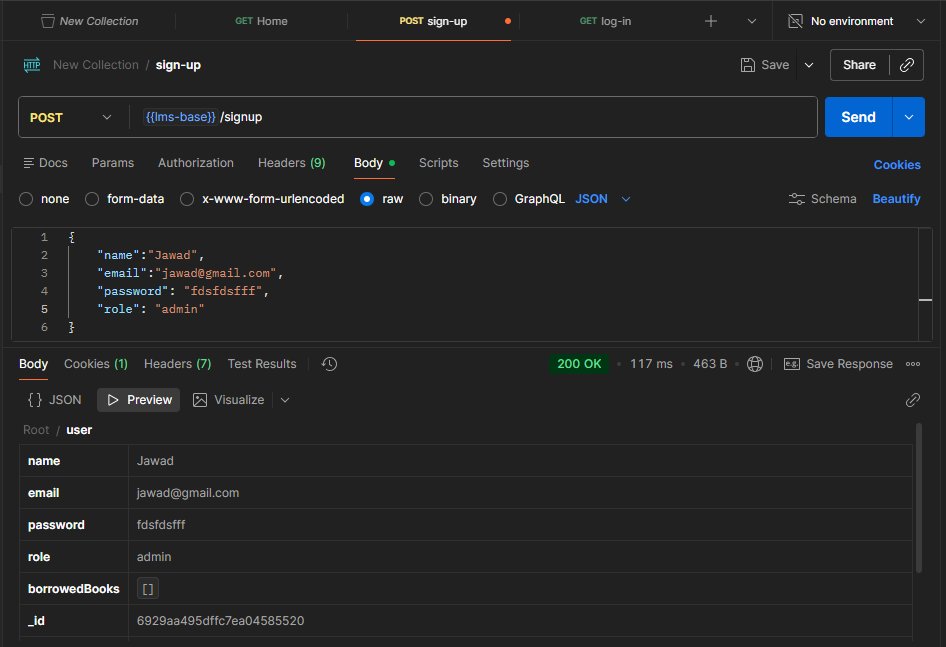Switch to the Headers (9) tab
Viewport: 946px width, 647px height.
[291, 163]
